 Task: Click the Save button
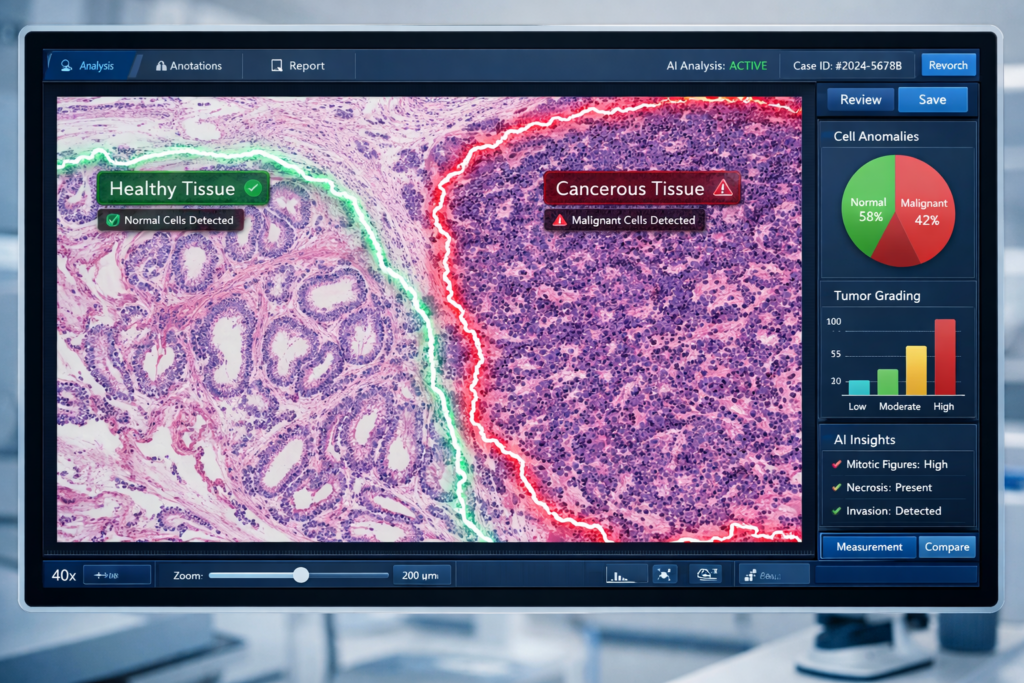(x=932, y=100)
